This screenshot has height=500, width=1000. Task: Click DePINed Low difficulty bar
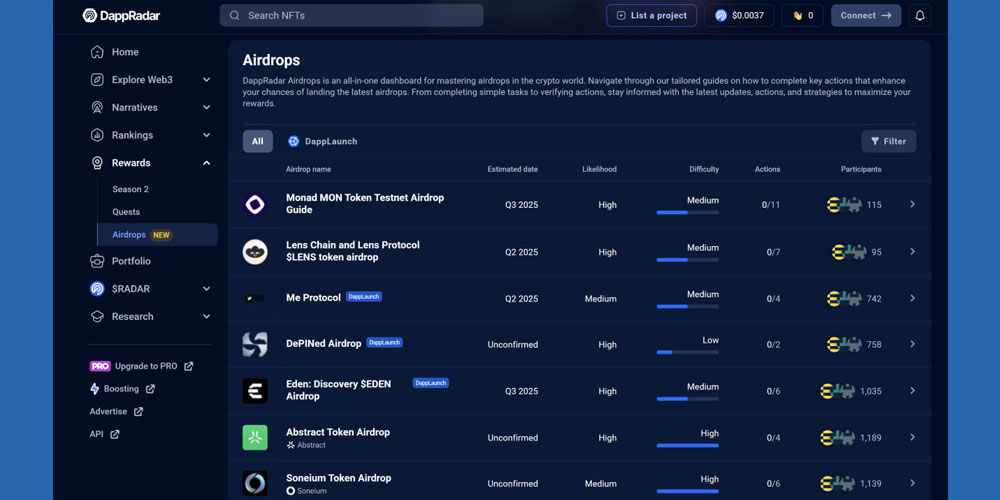click(688, 352)
